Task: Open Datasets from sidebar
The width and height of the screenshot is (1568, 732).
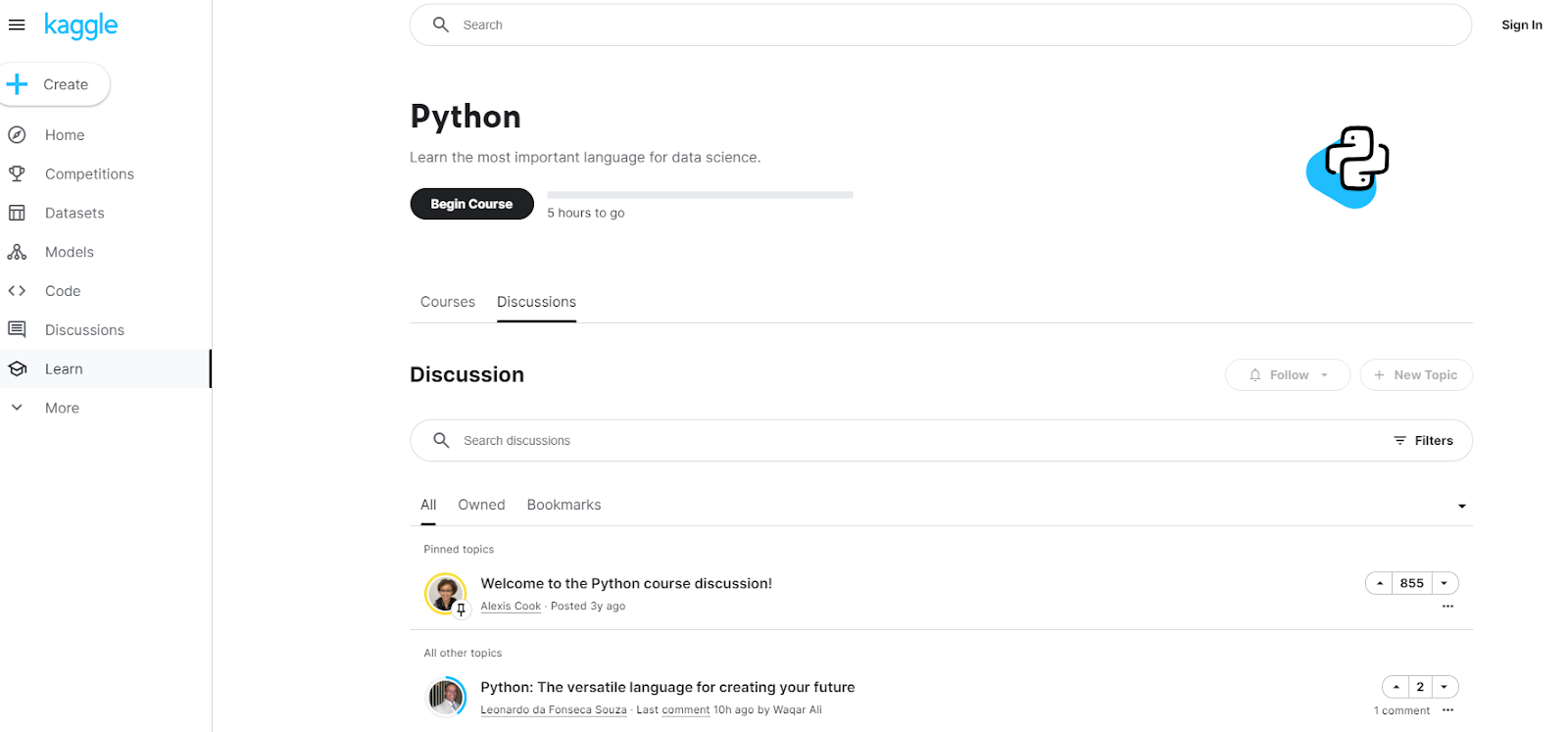Action: click(74, 214)
